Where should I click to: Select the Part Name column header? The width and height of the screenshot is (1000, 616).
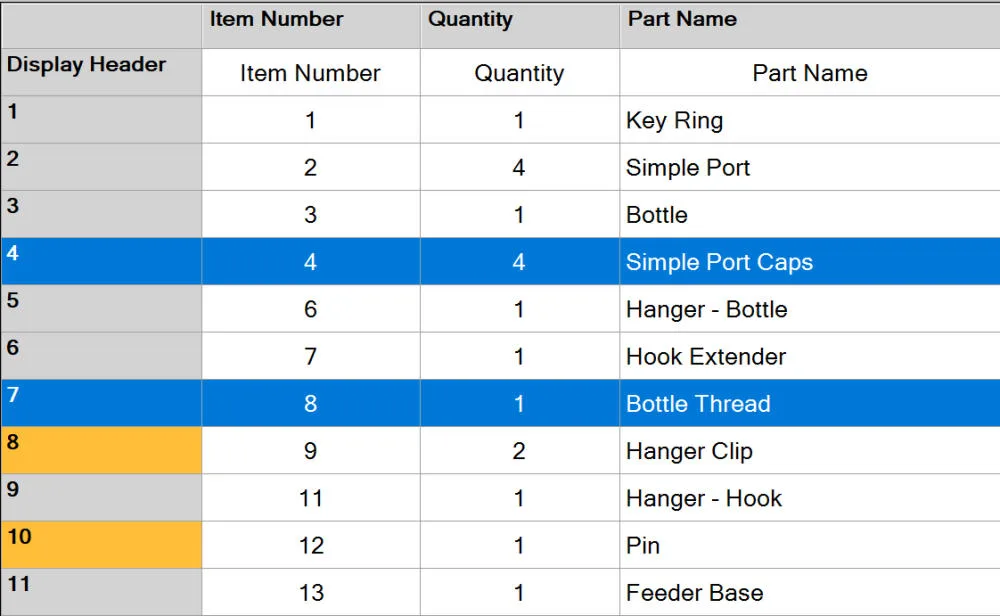[810, 25]
